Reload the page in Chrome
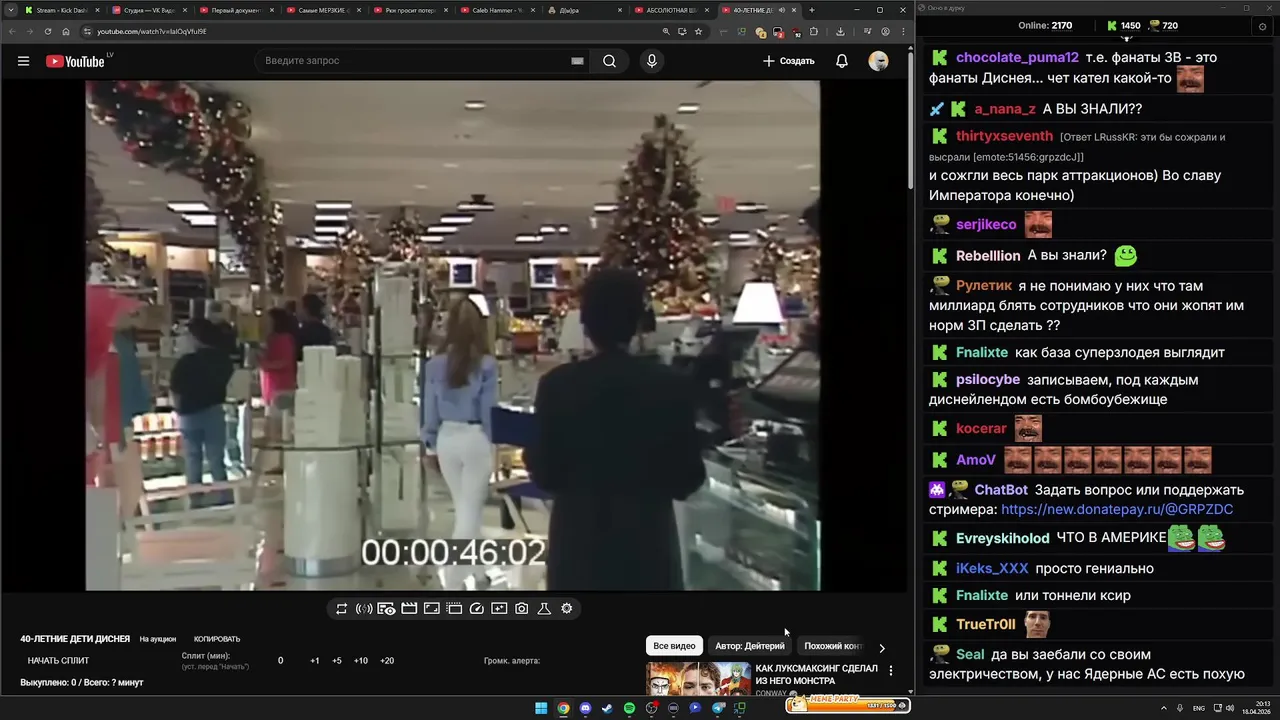 click(x=48, y=31)
